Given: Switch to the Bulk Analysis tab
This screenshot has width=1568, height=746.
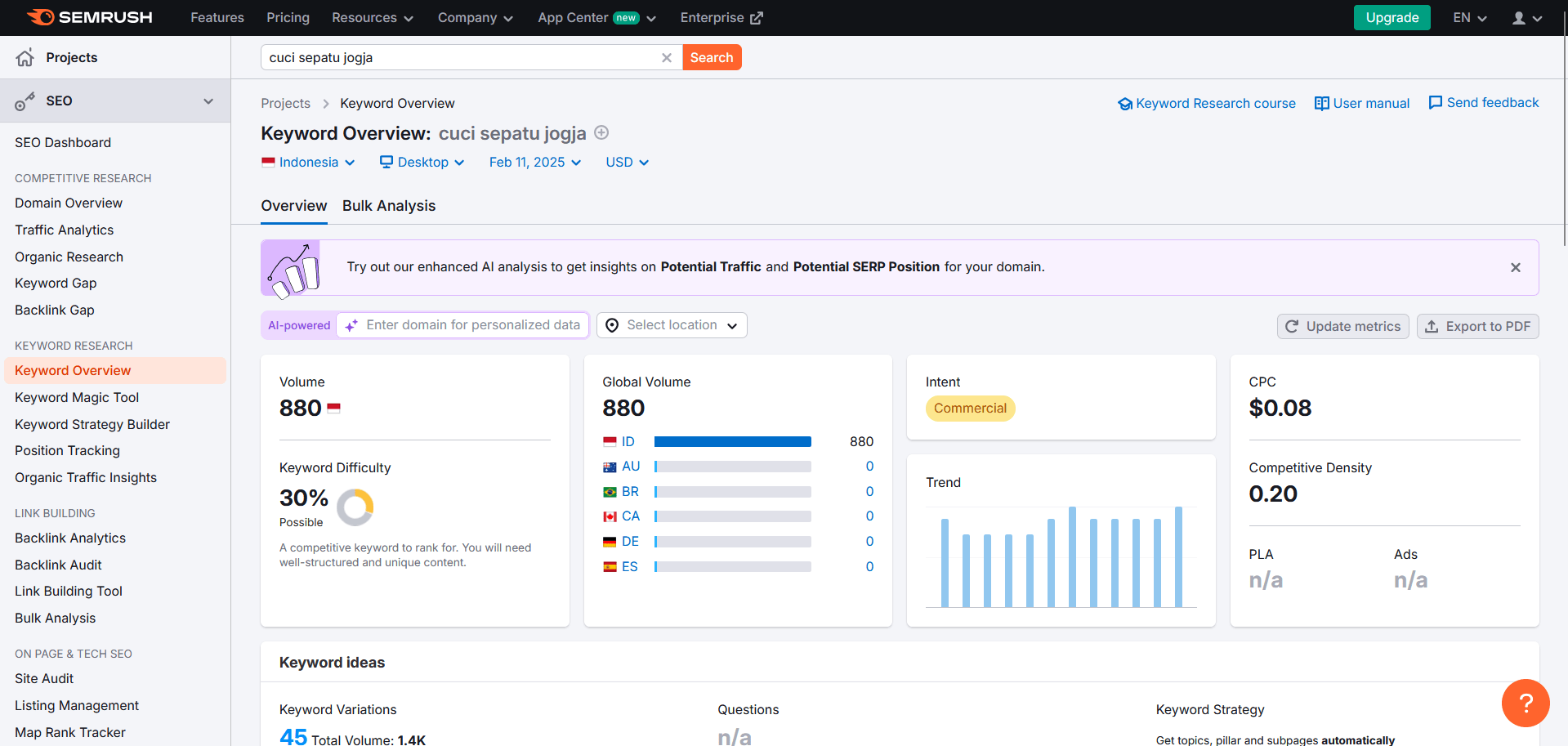Looking at the screenshot, I should [389, 206].
